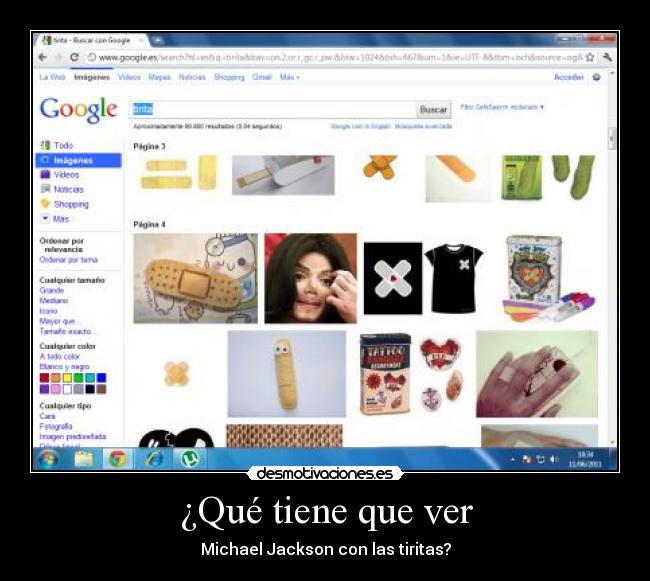This screenshot has height=581, width=650.
Task: Pick the purple color swatch
Action: [44, 389]
